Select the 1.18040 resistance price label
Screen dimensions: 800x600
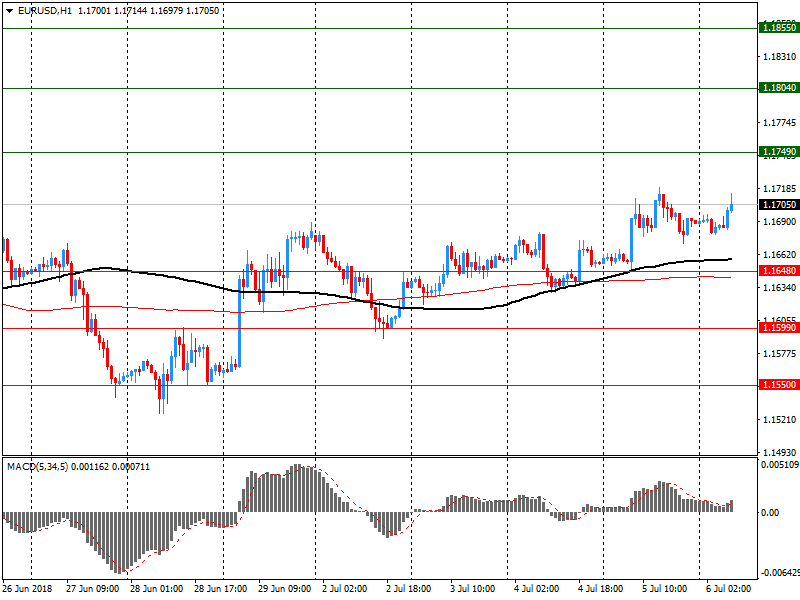(x=778, y=88)
